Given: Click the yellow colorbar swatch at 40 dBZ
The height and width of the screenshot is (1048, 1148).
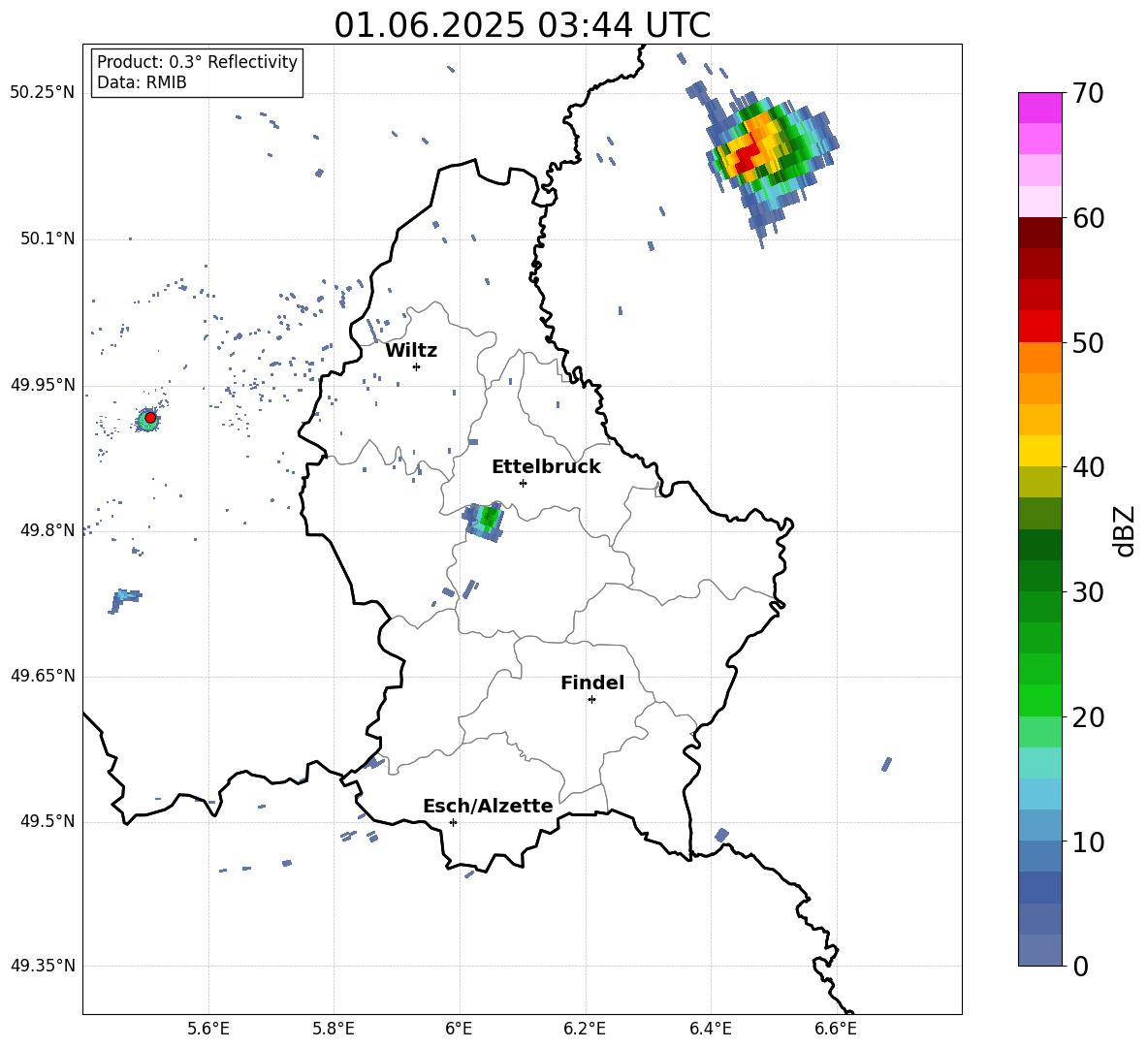Looking at the screenshot, I should pos(1040,451).
